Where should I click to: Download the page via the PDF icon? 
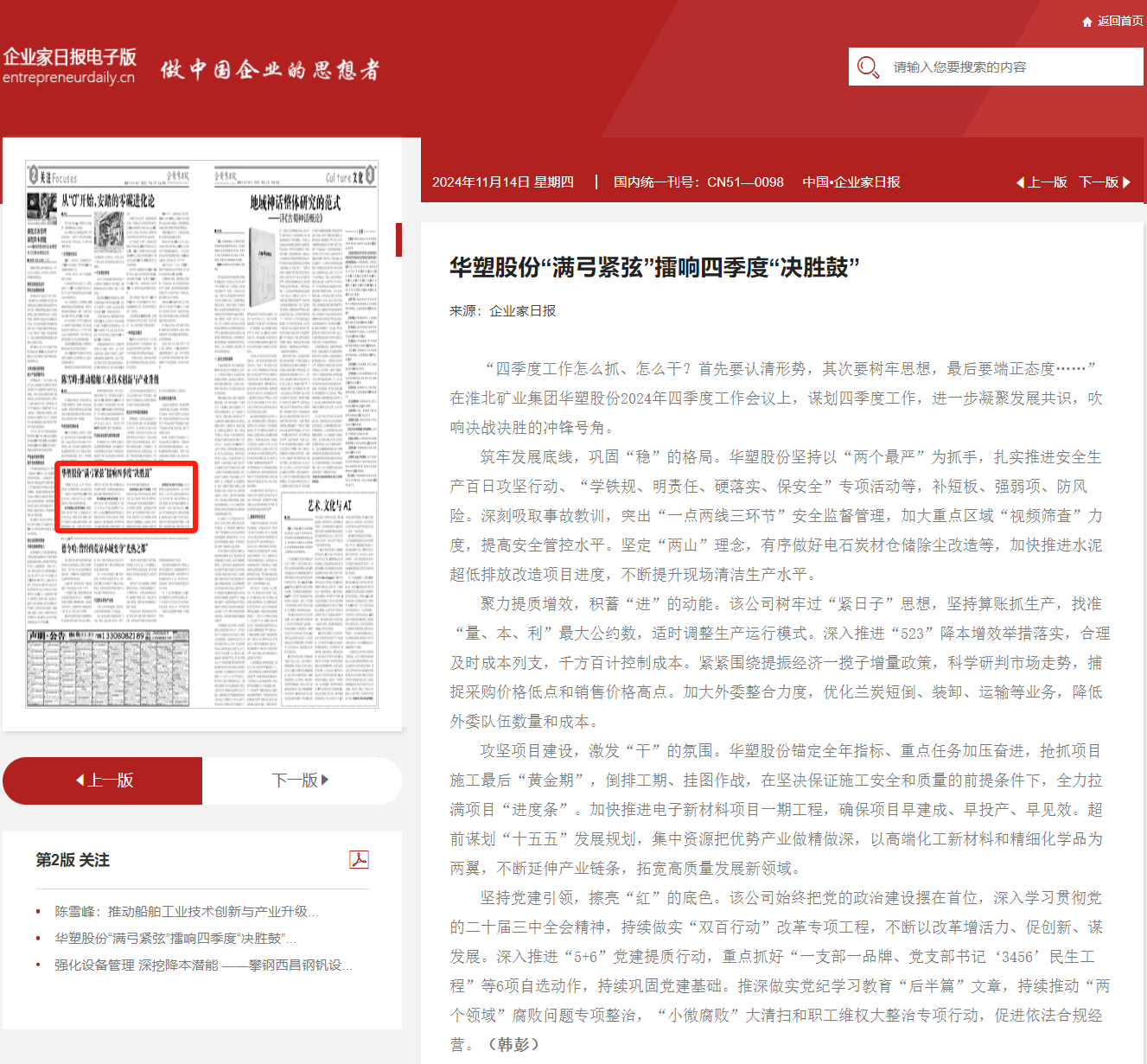[359, 859]
